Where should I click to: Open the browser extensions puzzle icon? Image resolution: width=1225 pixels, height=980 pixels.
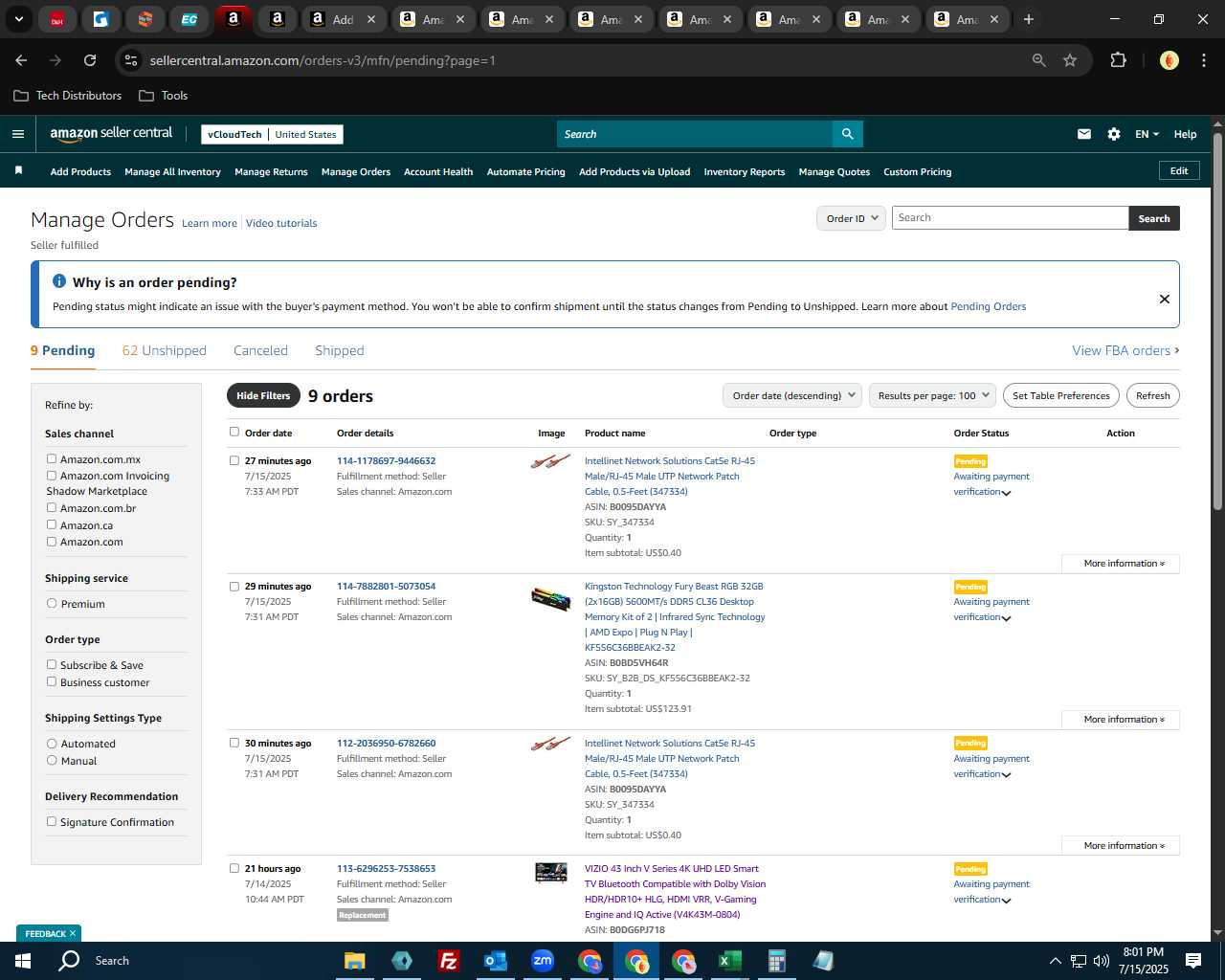(1118, 60)
